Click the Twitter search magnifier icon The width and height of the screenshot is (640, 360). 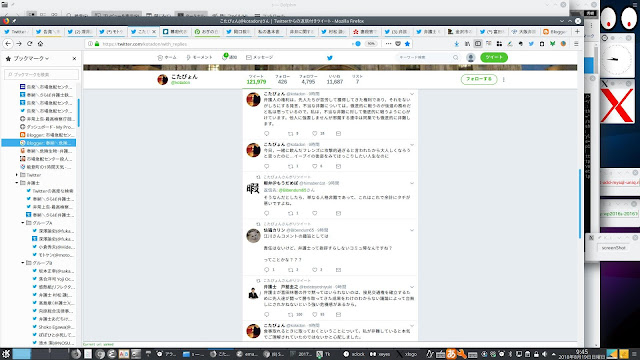click(x=456, y=58)
